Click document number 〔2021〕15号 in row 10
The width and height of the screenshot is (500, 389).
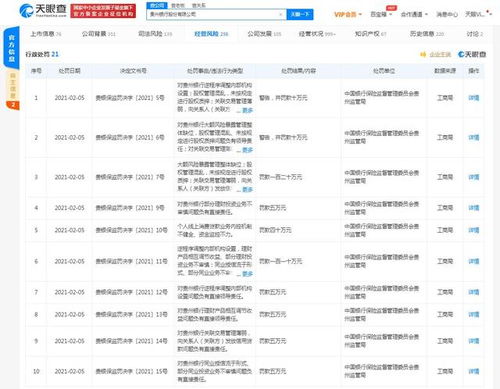pos(131,371)
